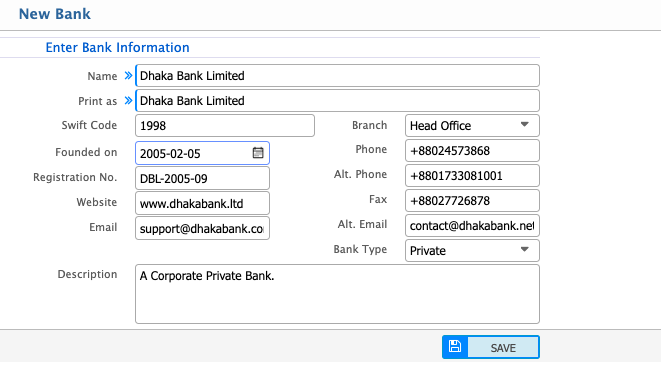Screen dimensions: 661x390
Task: Click the double-arrow icon beside Name
Action: click(x=128, y=75)
